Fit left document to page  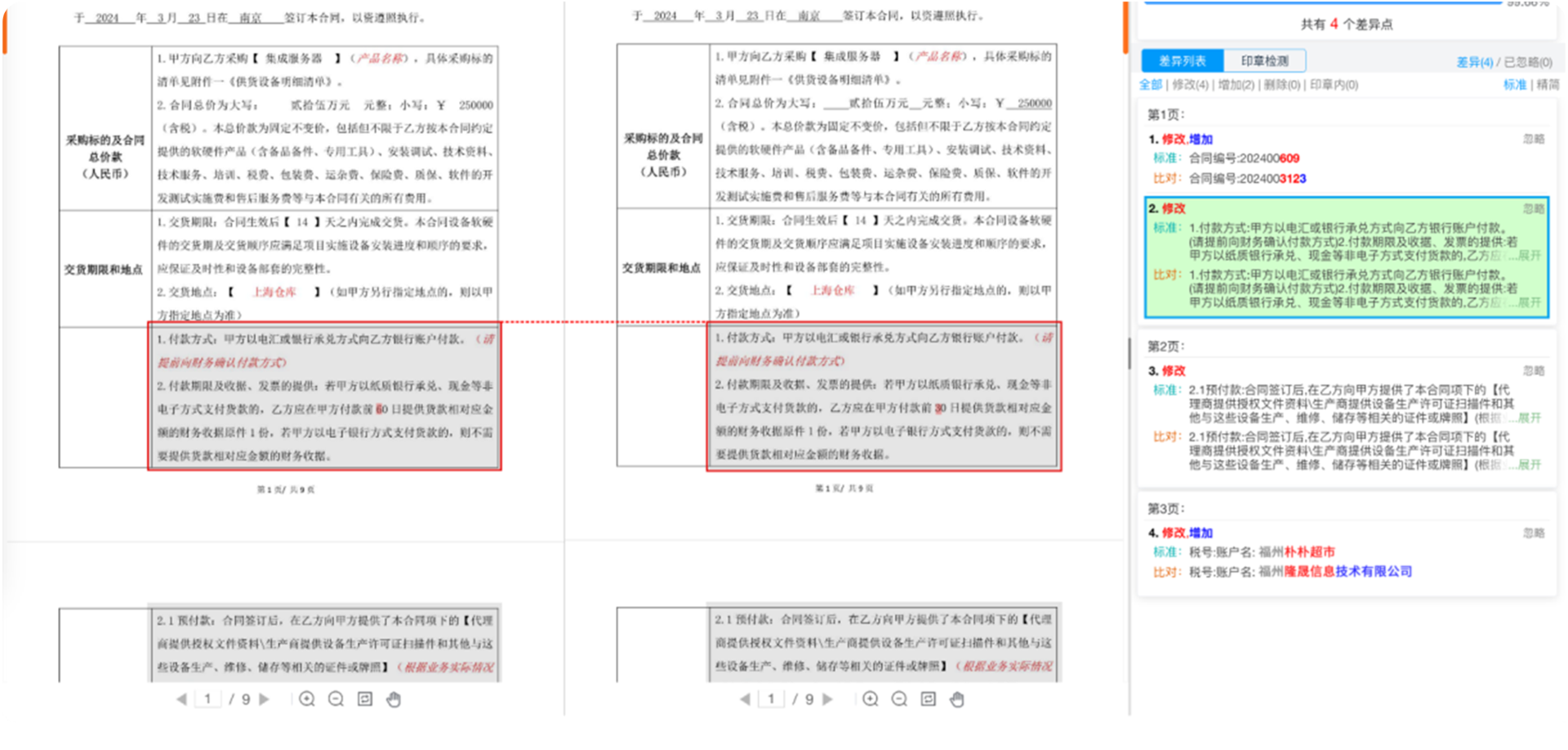click(x=365, y=699)
